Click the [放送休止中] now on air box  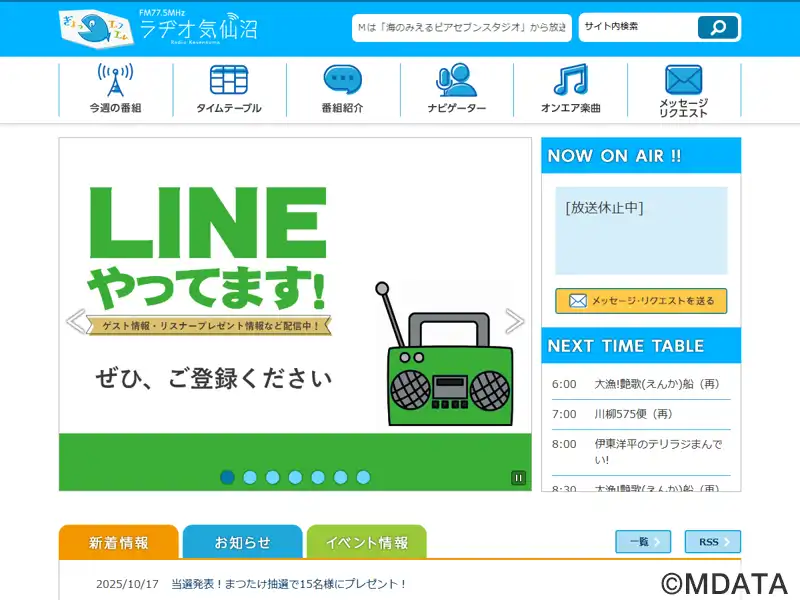641,231
